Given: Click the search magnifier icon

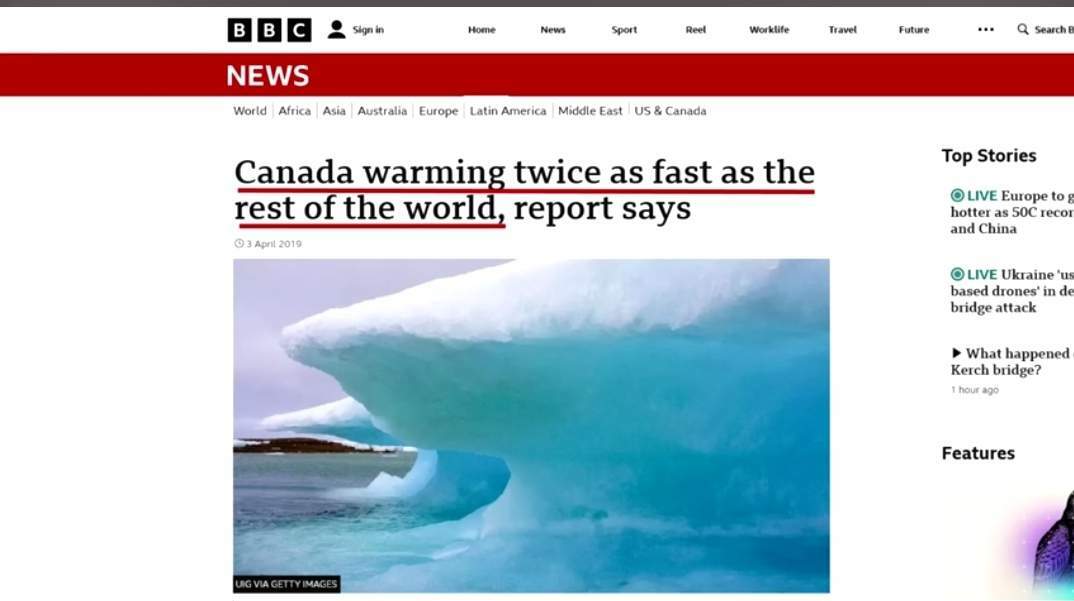Looking at the screenshot, I should point(1023,29).
